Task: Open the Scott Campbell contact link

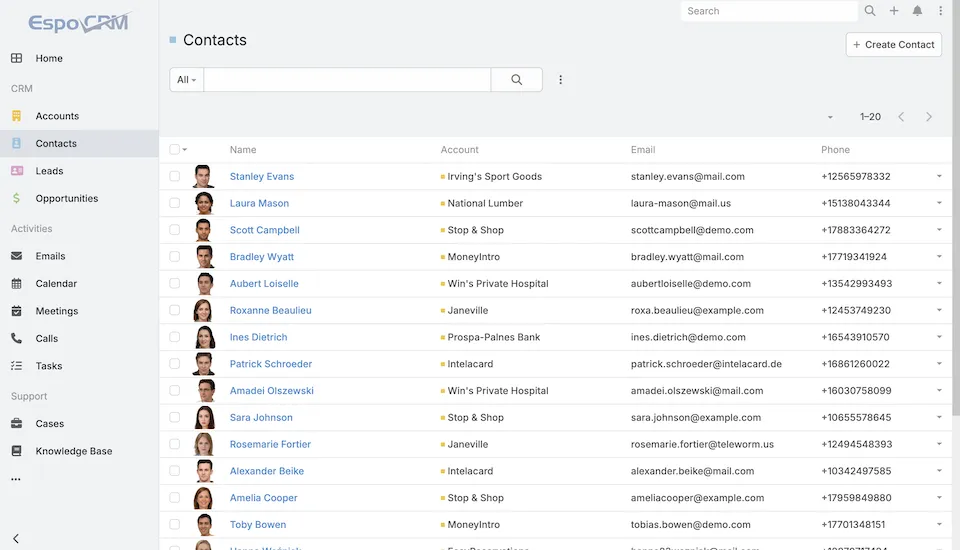Action: [x=264, y=230]
